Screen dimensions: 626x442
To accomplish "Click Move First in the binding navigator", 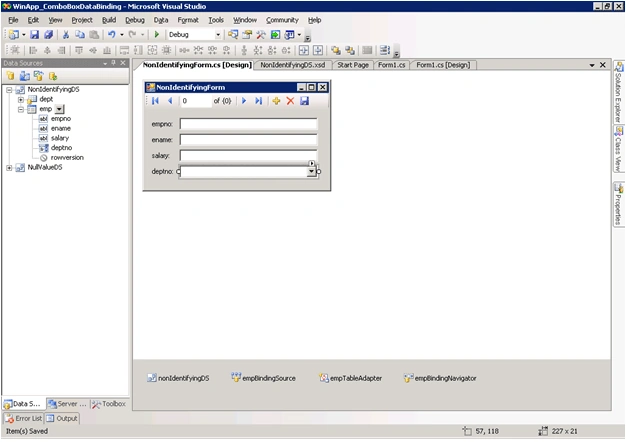I will 155,101.
